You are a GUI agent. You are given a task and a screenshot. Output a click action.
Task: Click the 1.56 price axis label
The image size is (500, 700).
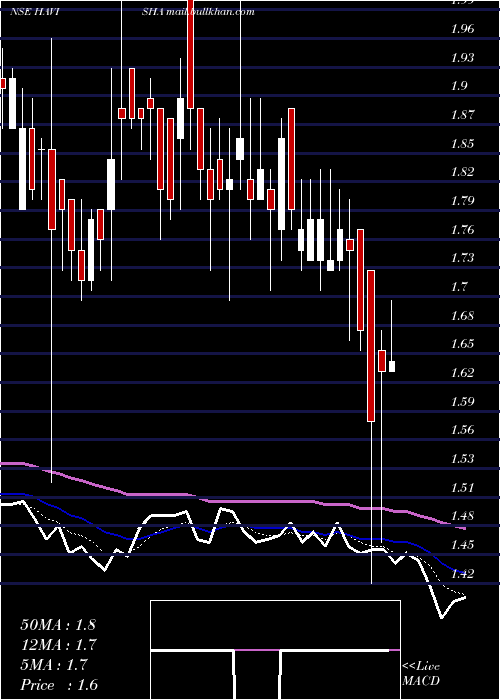click(x=465, y=430)
